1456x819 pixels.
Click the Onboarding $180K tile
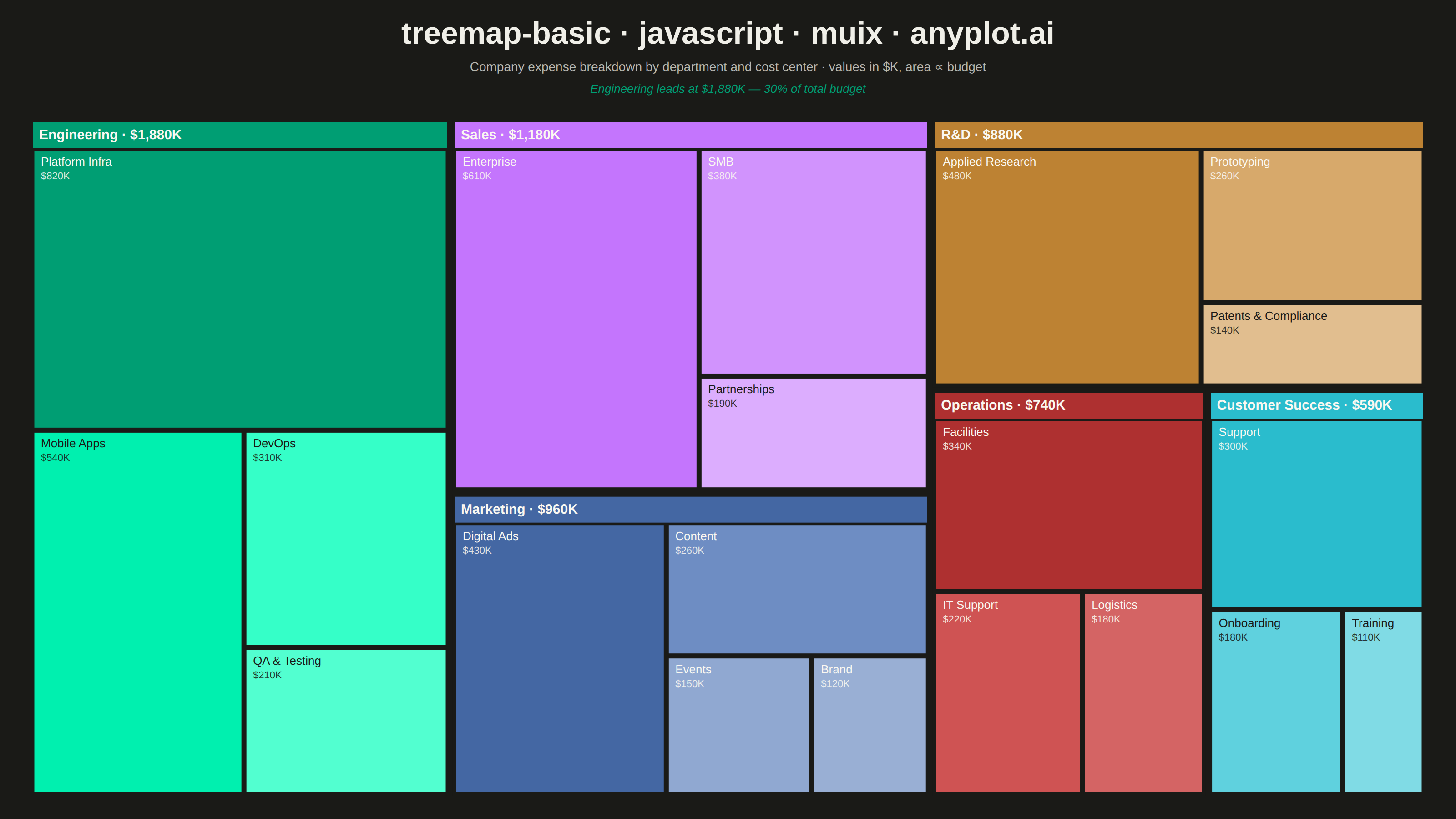click(1276, 702)
